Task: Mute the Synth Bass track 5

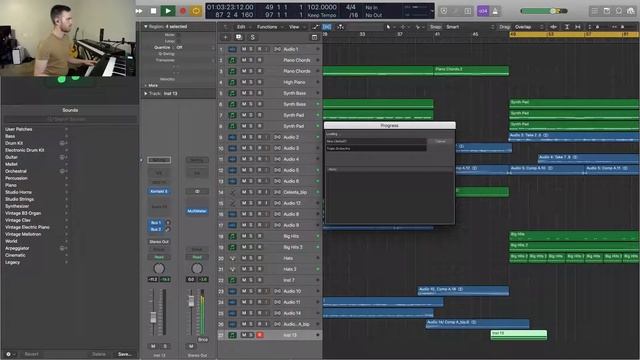Action: coord(244,93)
